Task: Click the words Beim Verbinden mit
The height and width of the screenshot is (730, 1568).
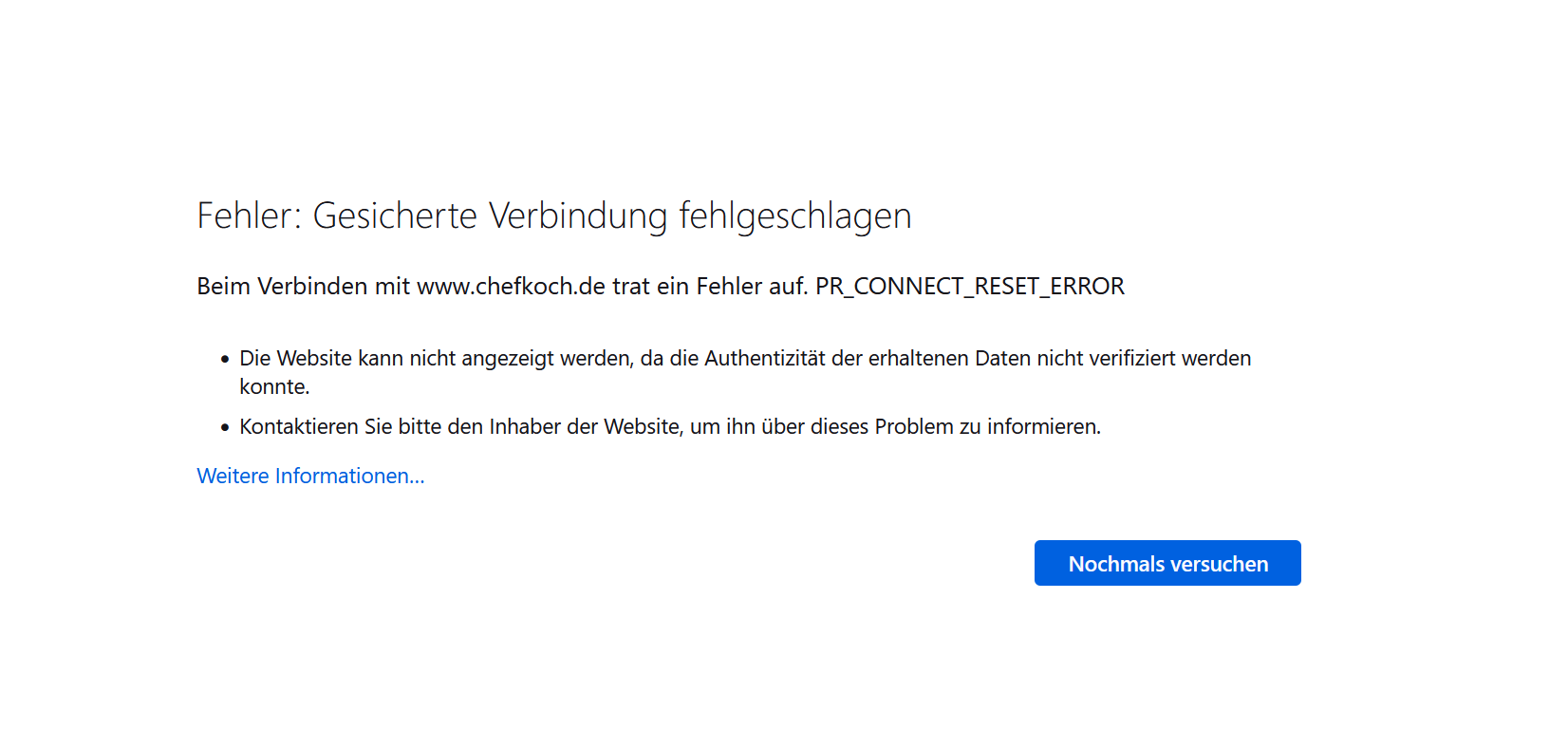Action: coord(303,287)
